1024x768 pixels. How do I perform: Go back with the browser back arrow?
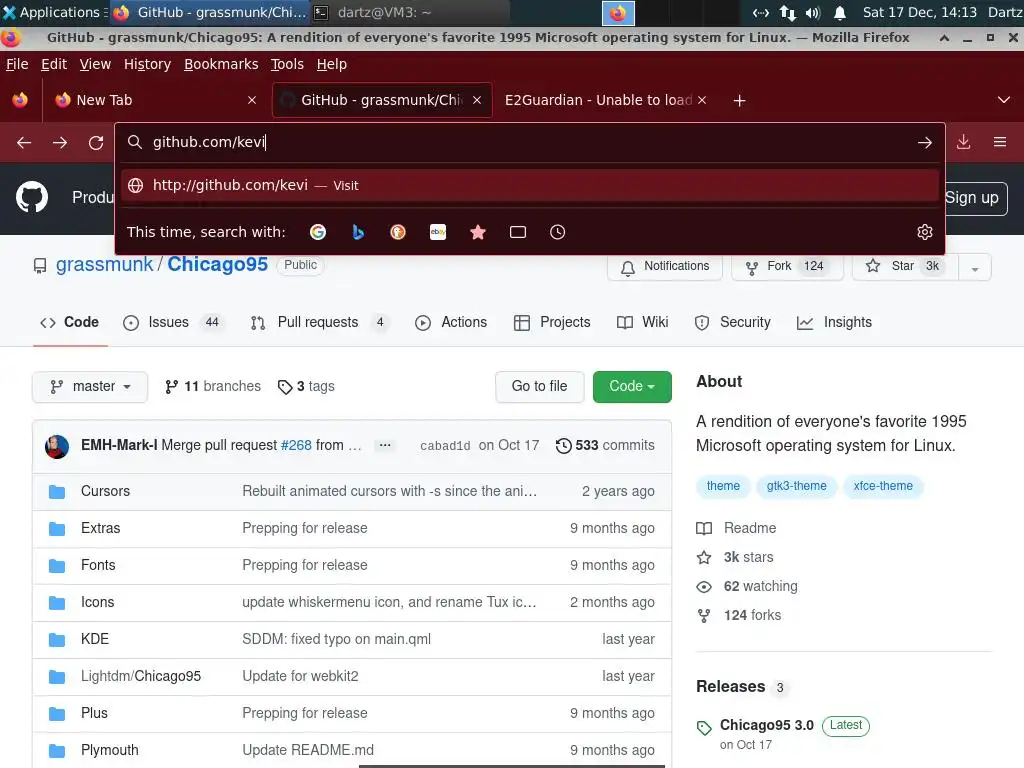[24, 142]
